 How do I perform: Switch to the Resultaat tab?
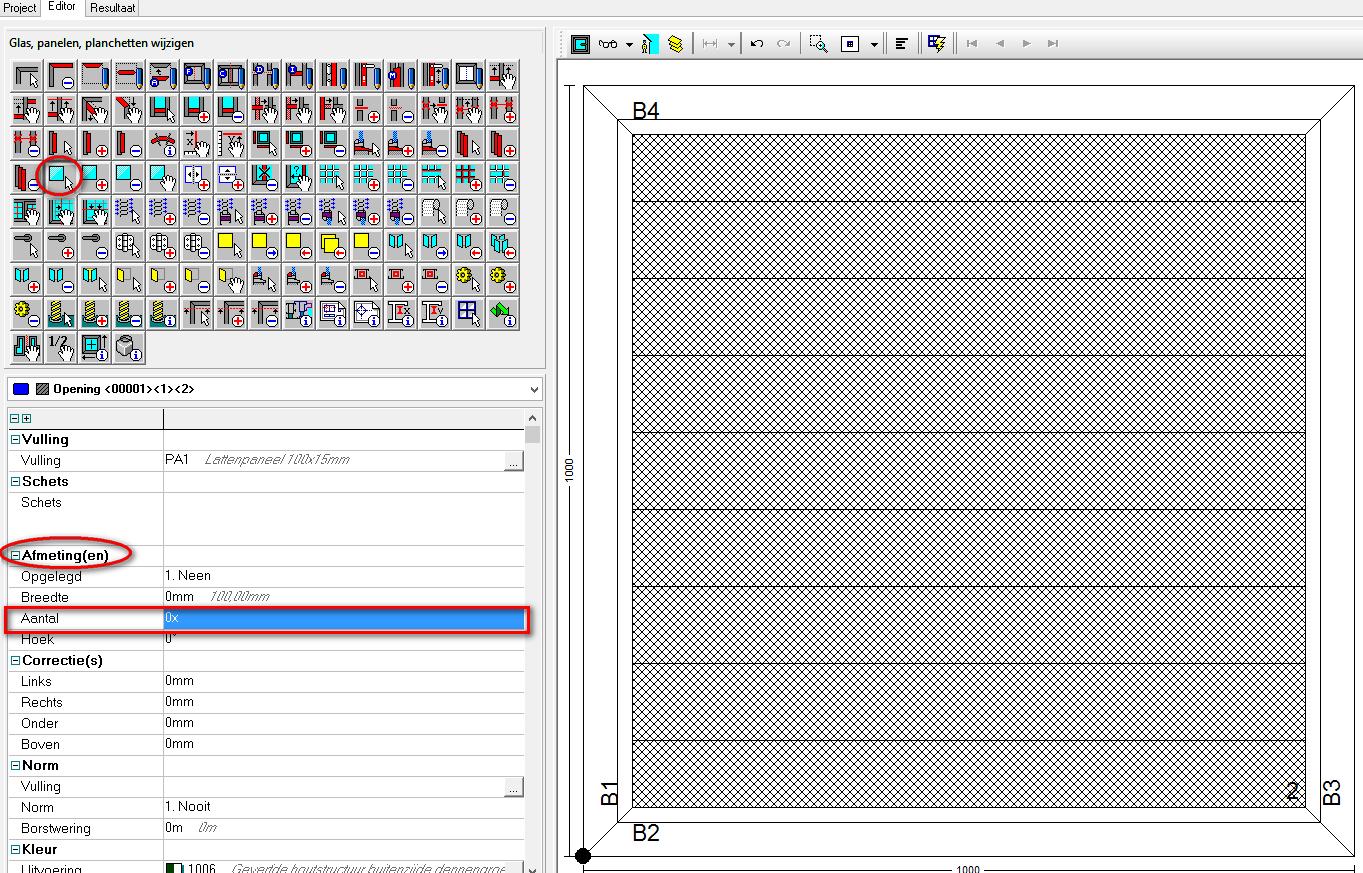112,8
